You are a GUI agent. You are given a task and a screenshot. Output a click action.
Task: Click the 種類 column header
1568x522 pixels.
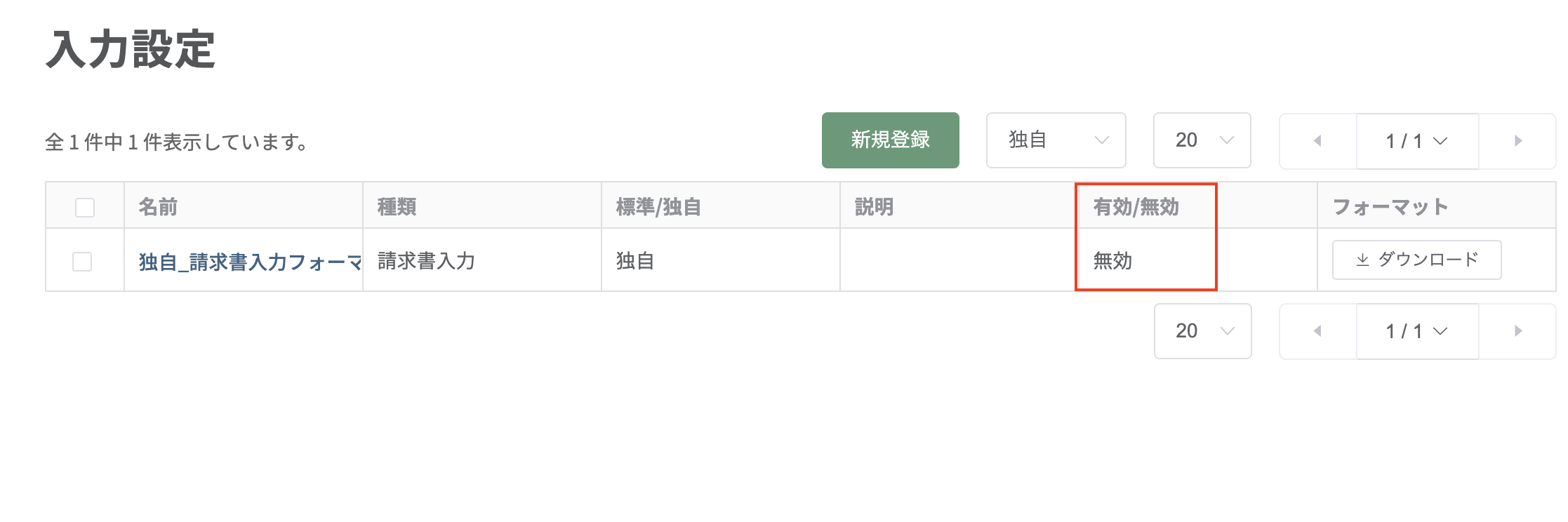[x=397, y=206]
